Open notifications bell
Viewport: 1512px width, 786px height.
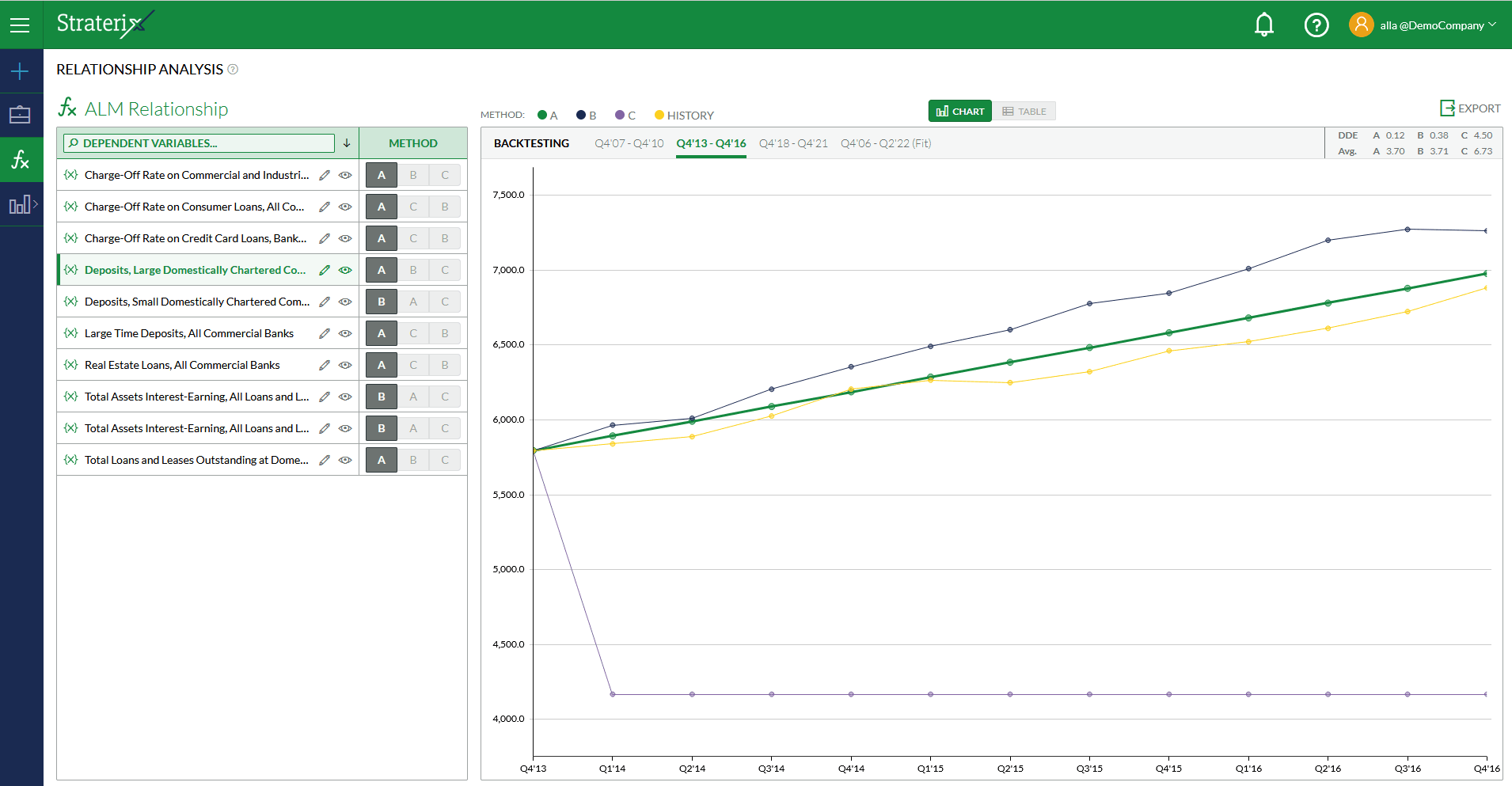(x=1264, y=25)
